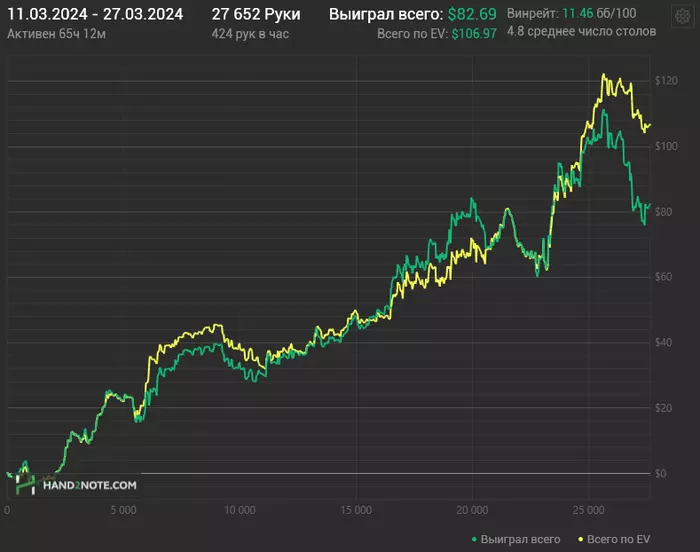Click the 10 000 x-axis label

tap(240, 510)
